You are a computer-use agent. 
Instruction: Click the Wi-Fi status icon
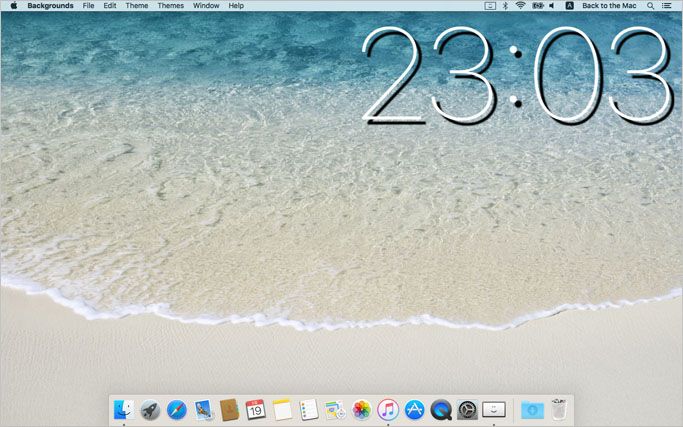520,6
